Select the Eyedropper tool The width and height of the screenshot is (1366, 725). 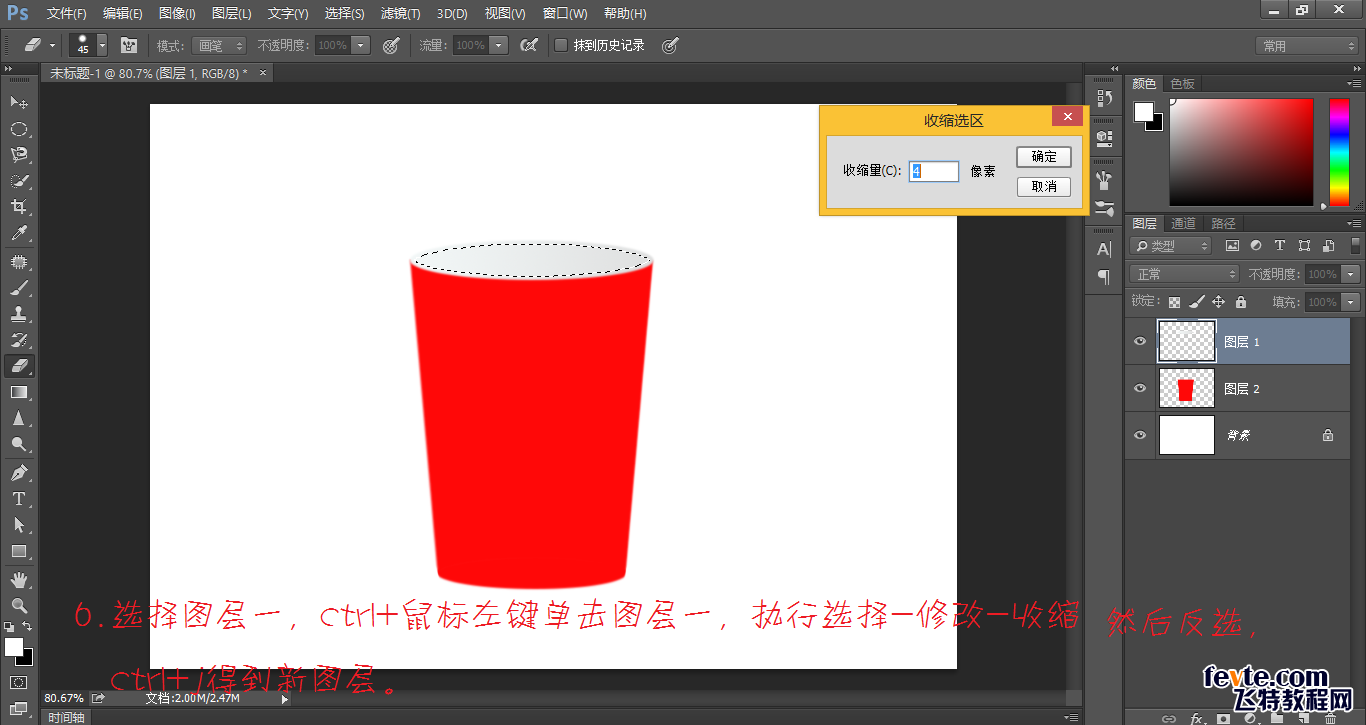pyautogui.click(x=18, y=234)
